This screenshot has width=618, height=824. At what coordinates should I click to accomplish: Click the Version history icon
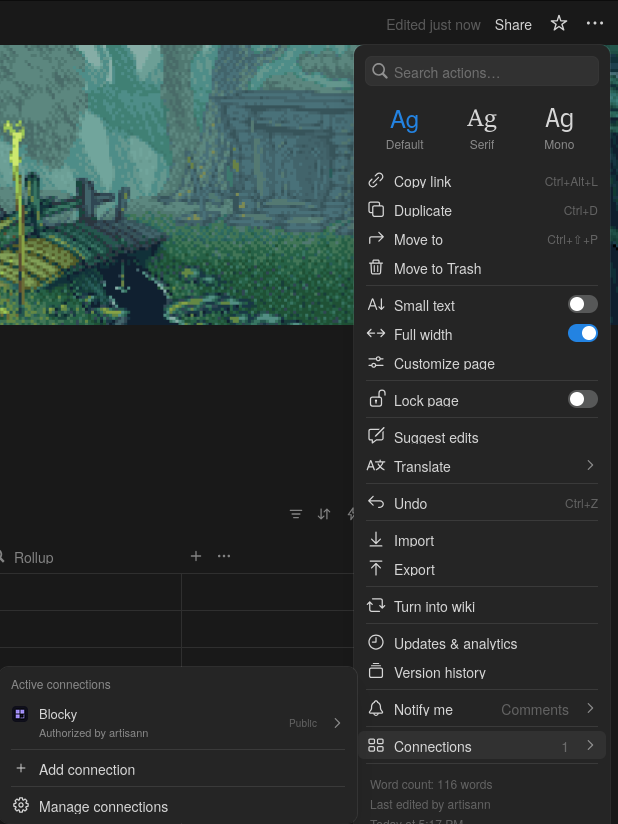(376, 671)
